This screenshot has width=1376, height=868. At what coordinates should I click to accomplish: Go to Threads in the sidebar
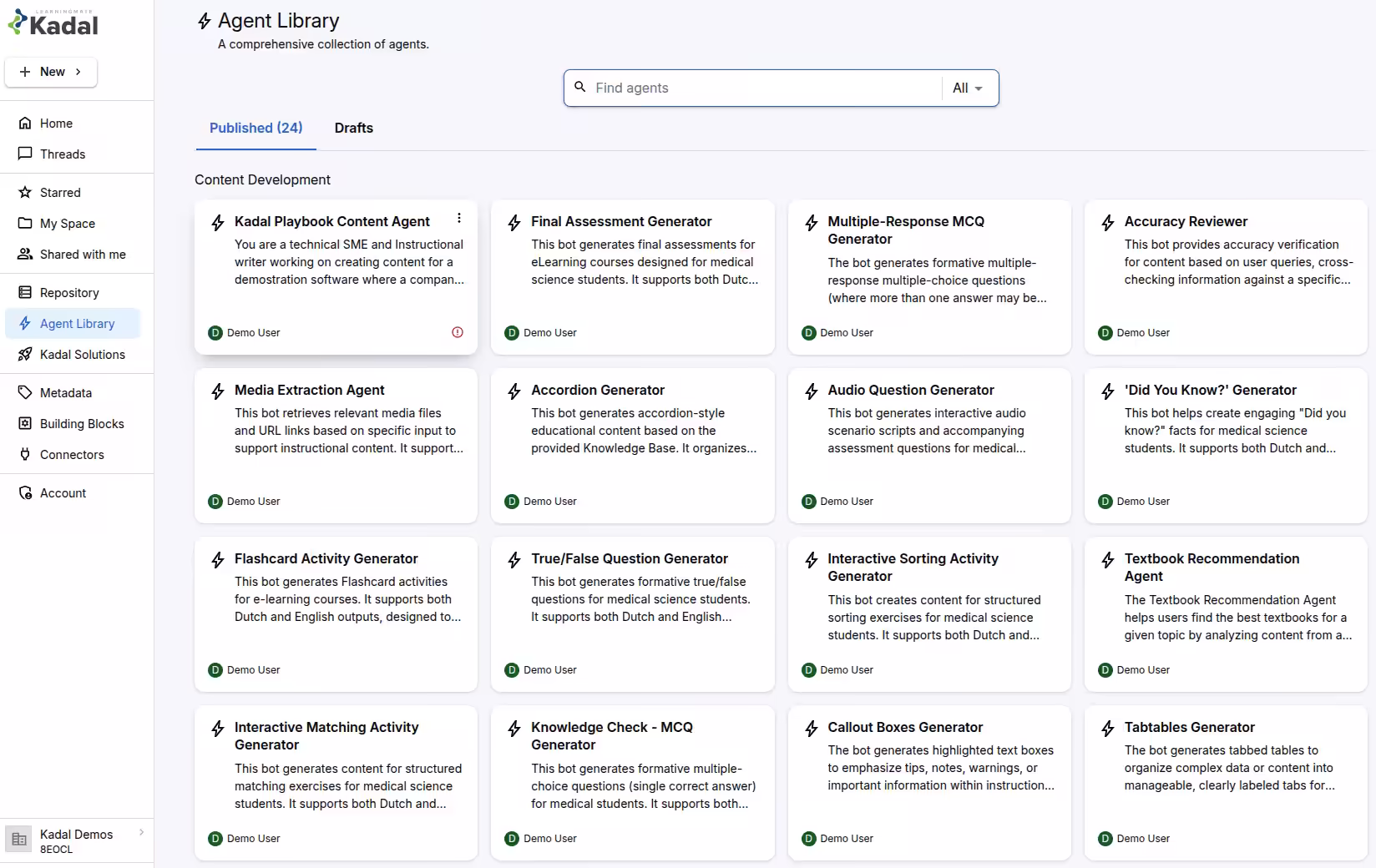(63, 154)
